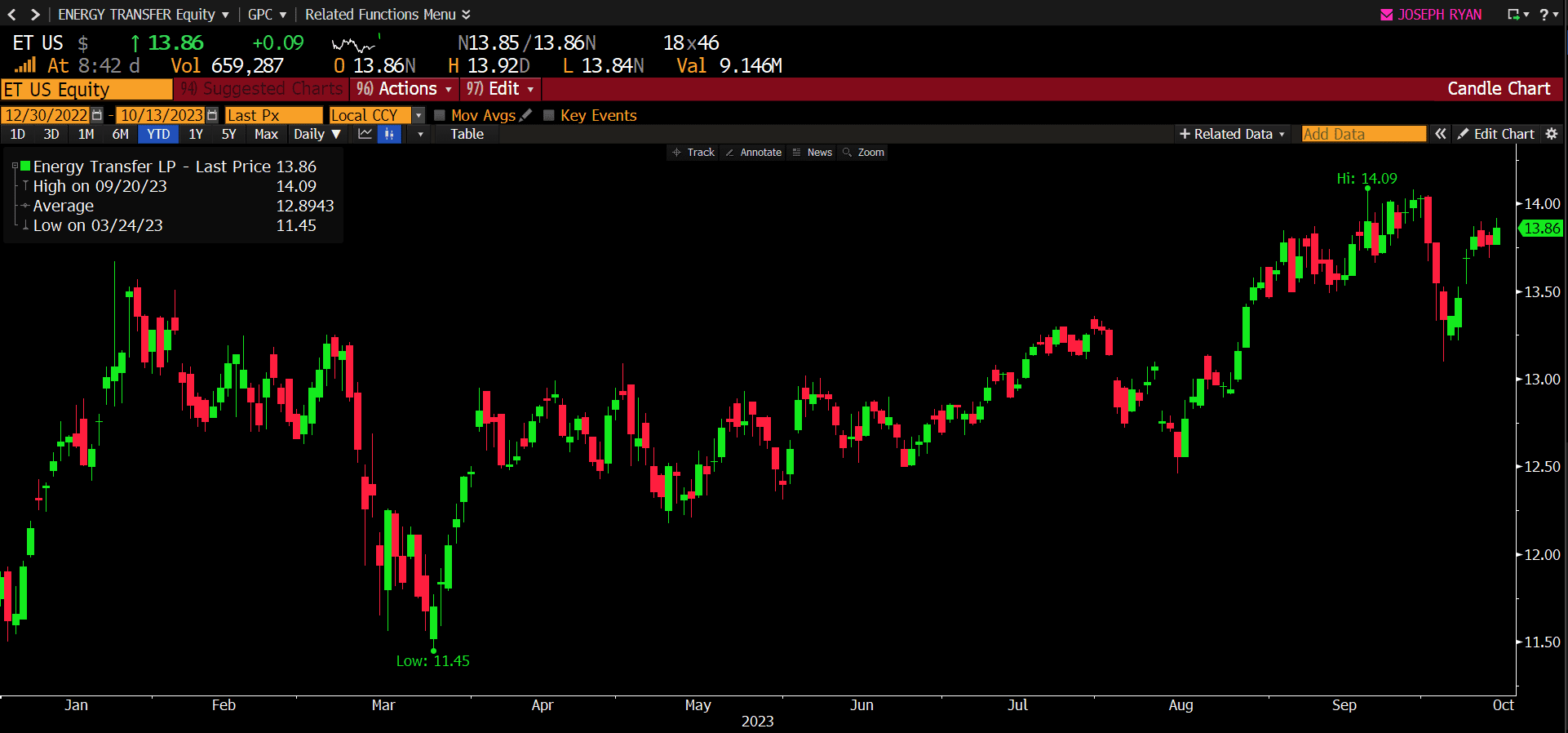Click the Low on 03/24/23 legend row

(175, 225)
